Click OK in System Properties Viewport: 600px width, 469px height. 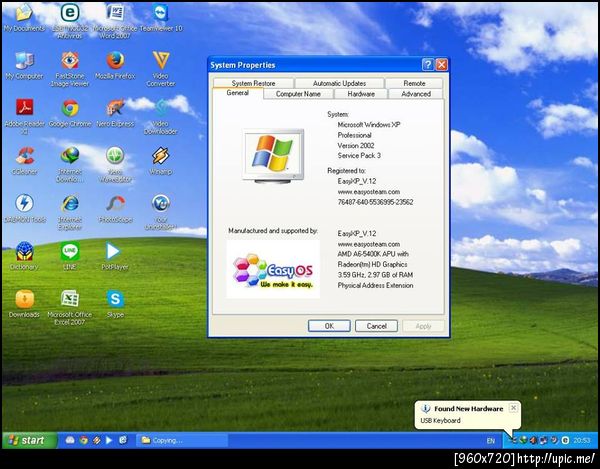click(x=329, y=326)
